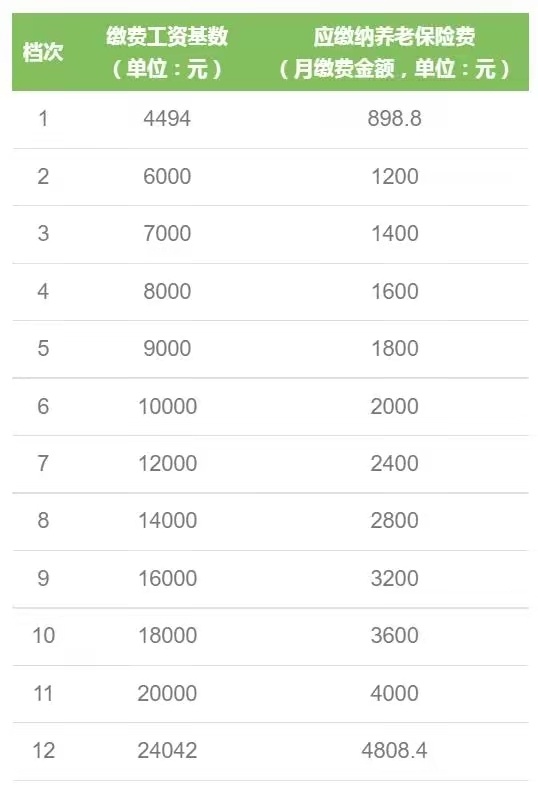Click the 档次 column header
Screen dimensions: 538x786
pyautogui.click(x=43, y=52)
